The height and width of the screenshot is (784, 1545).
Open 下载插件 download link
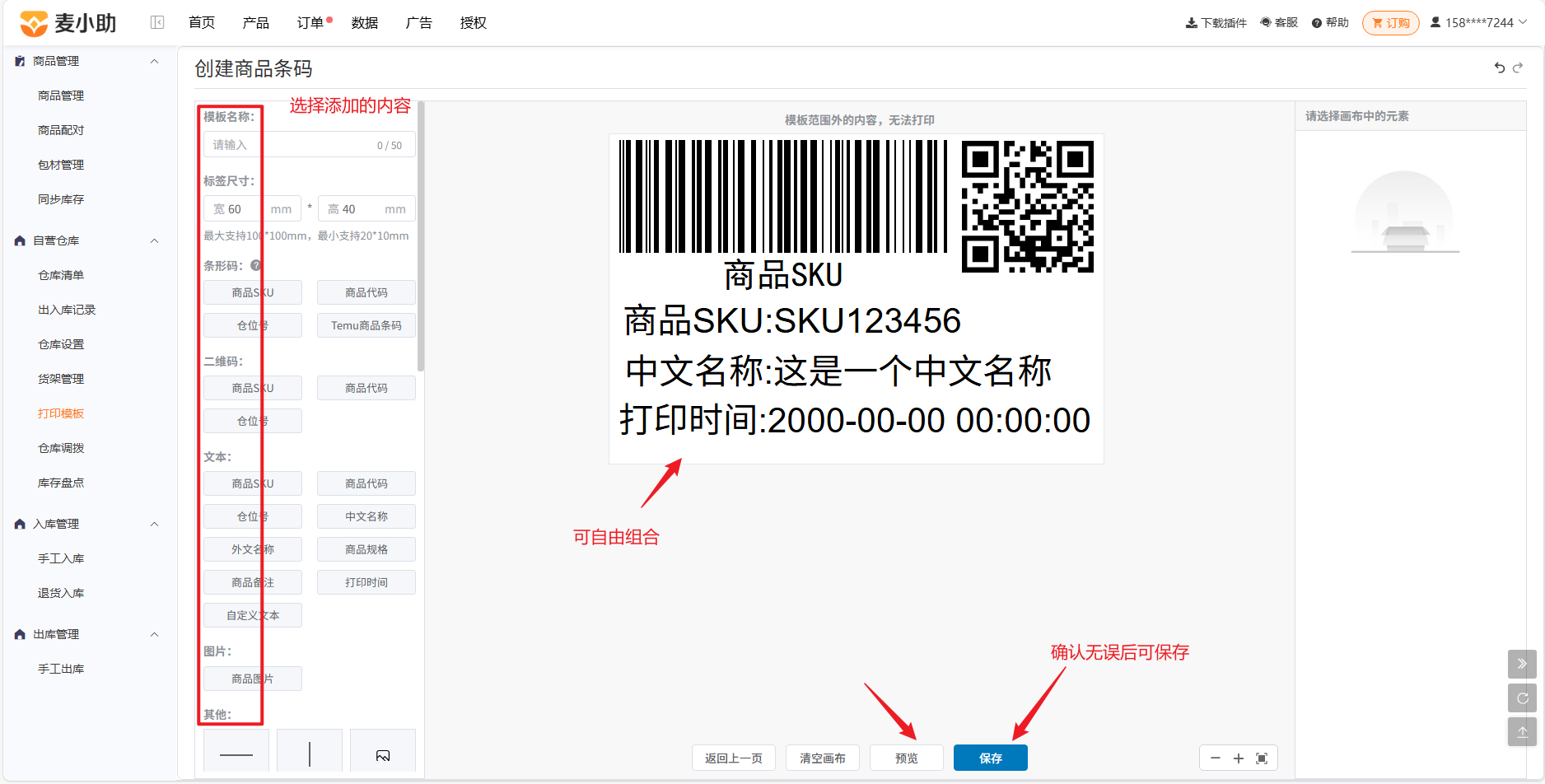point(1216,23)
